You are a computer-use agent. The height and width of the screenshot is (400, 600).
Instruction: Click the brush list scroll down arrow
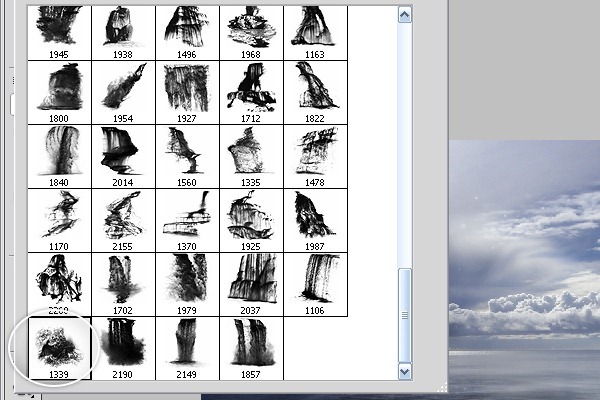pos(404,371)
